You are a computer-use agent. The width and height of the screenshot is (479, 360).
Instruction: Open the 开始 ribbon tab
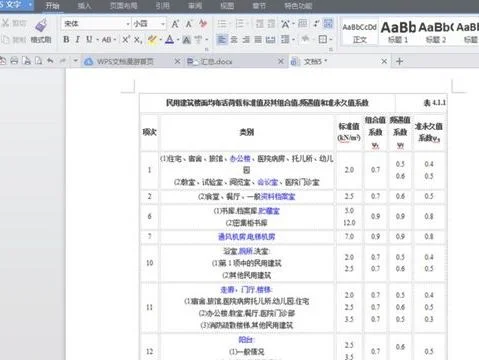52,6
